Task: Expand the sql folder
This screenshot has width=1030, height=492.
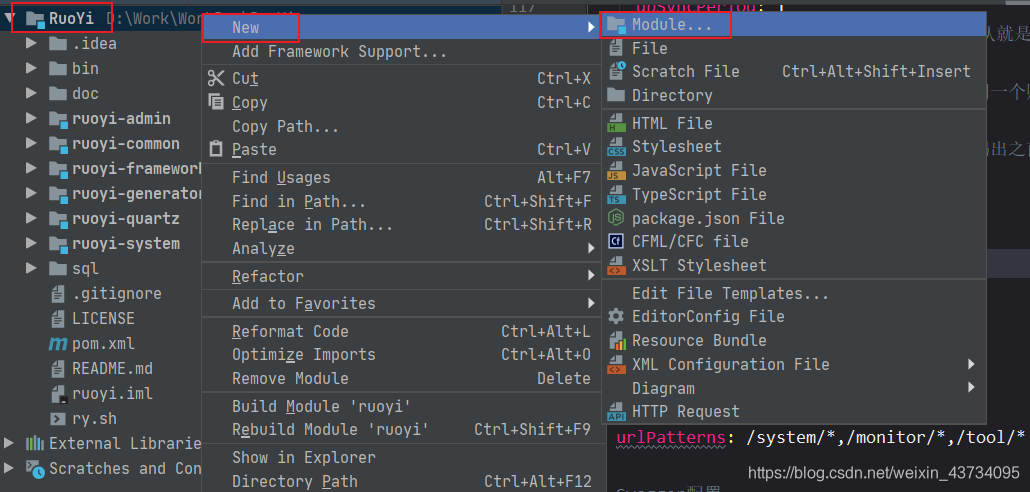Action: (32, 268)
